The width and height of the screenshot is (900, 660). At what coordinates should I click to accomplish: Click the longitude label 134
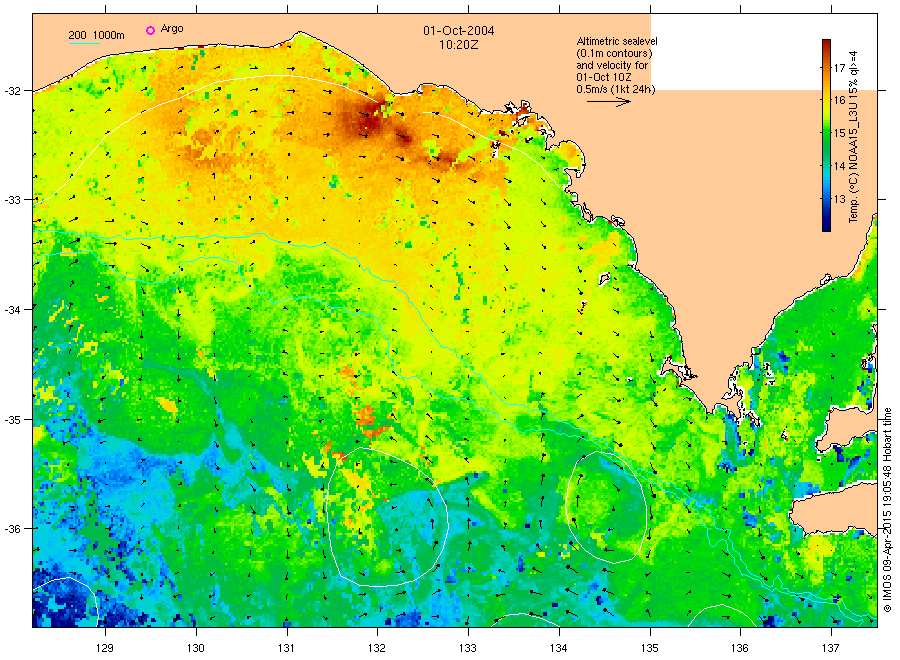558,648
